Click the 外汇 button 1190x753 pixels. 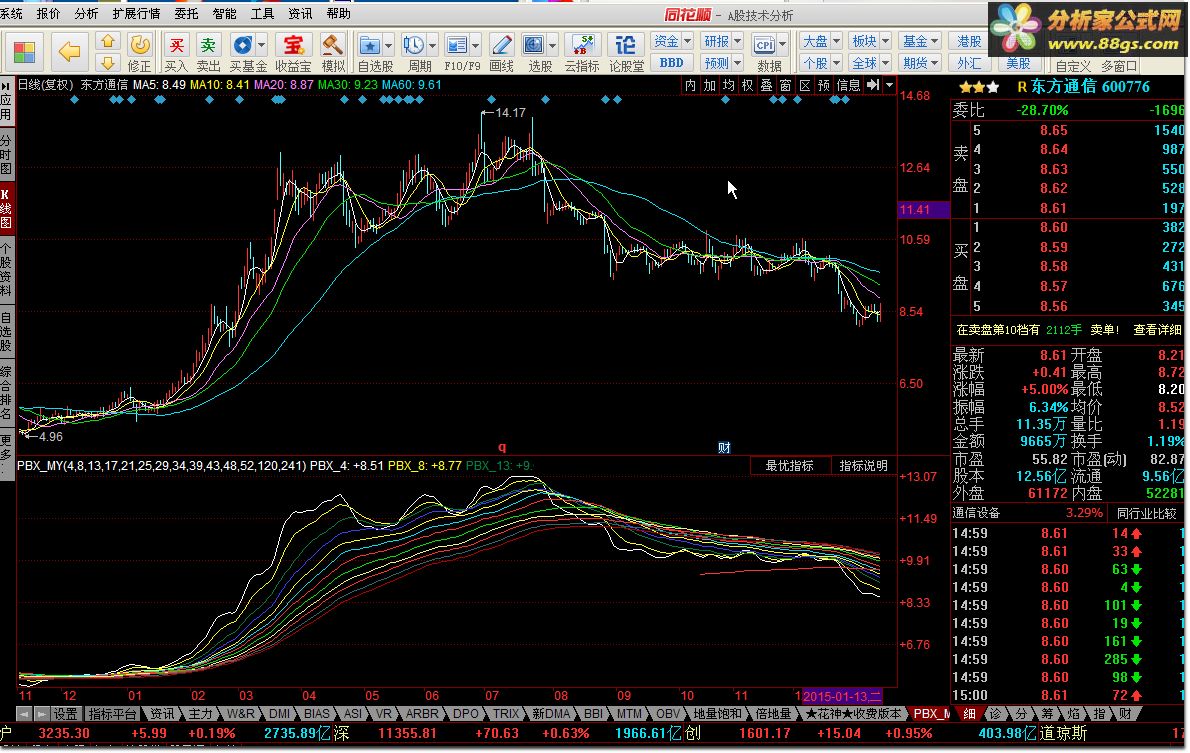pos(969,63)
